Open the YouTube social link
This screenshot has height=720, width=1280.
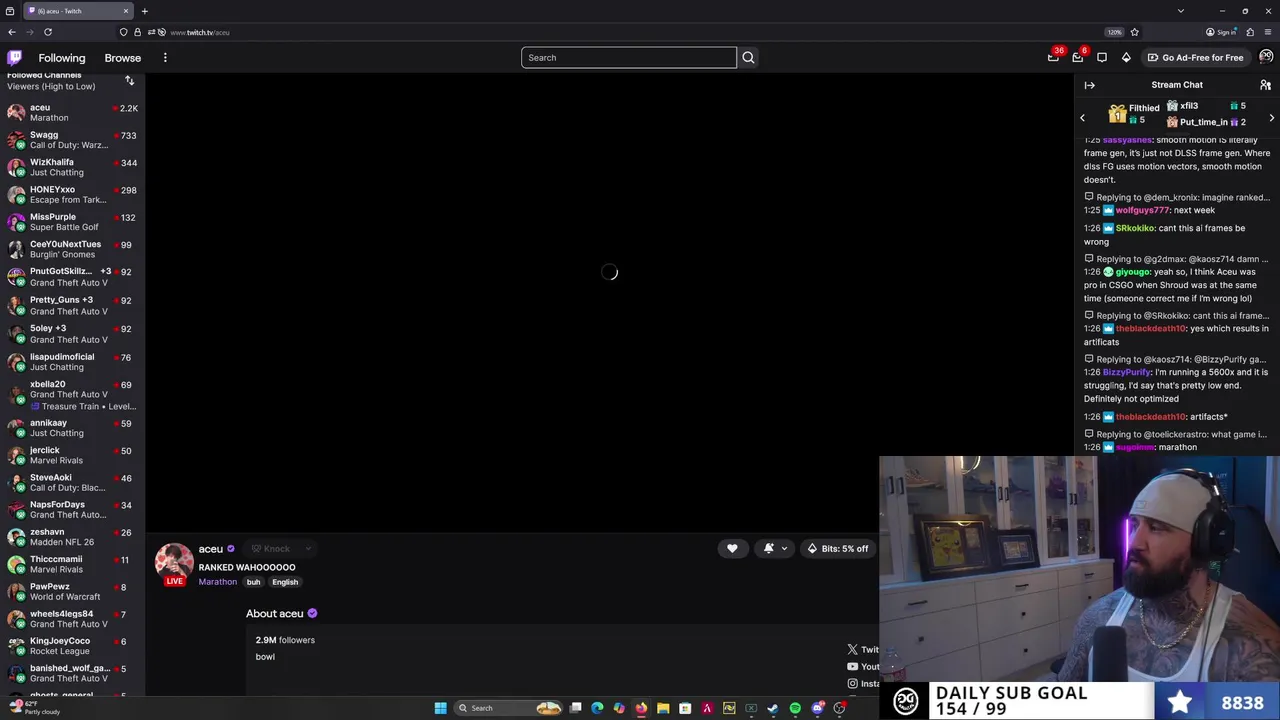tap(862, 667)
